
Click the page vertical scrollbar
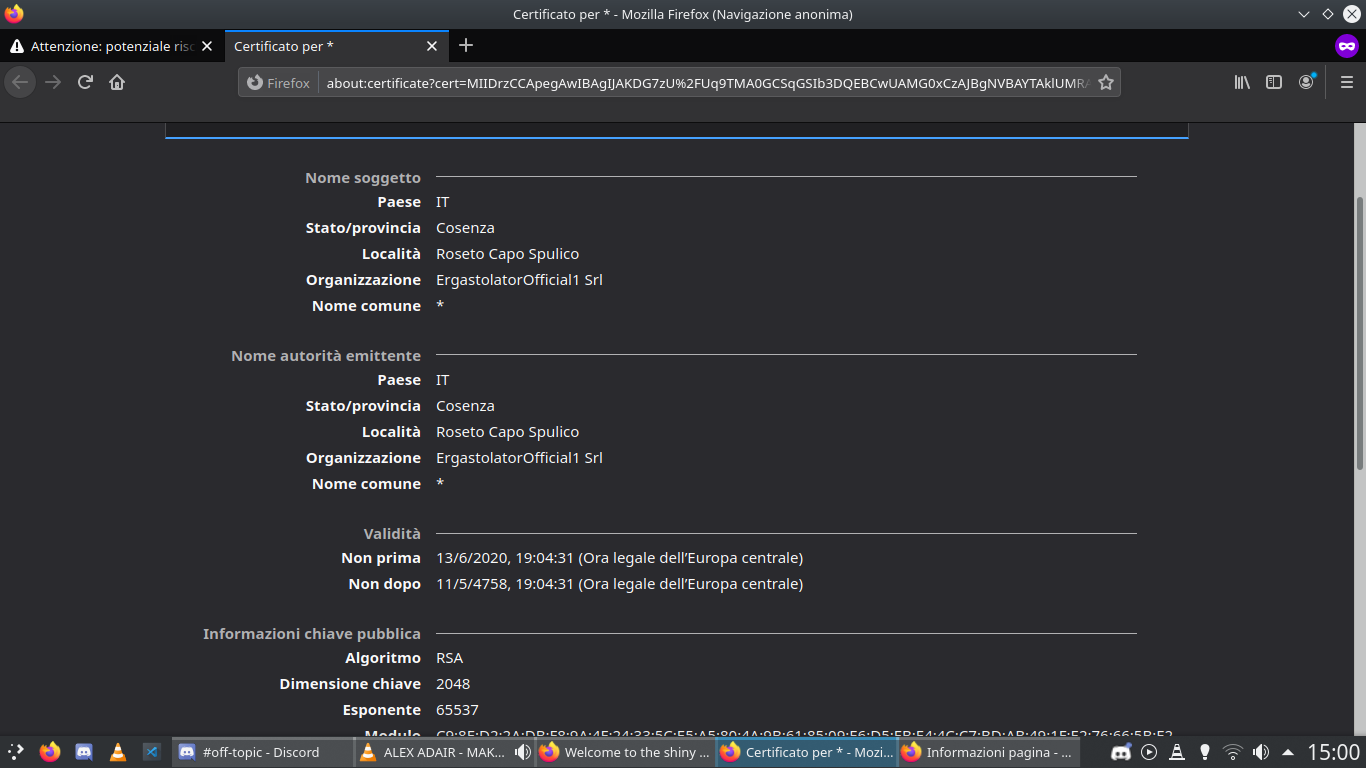pos(1359,333)
